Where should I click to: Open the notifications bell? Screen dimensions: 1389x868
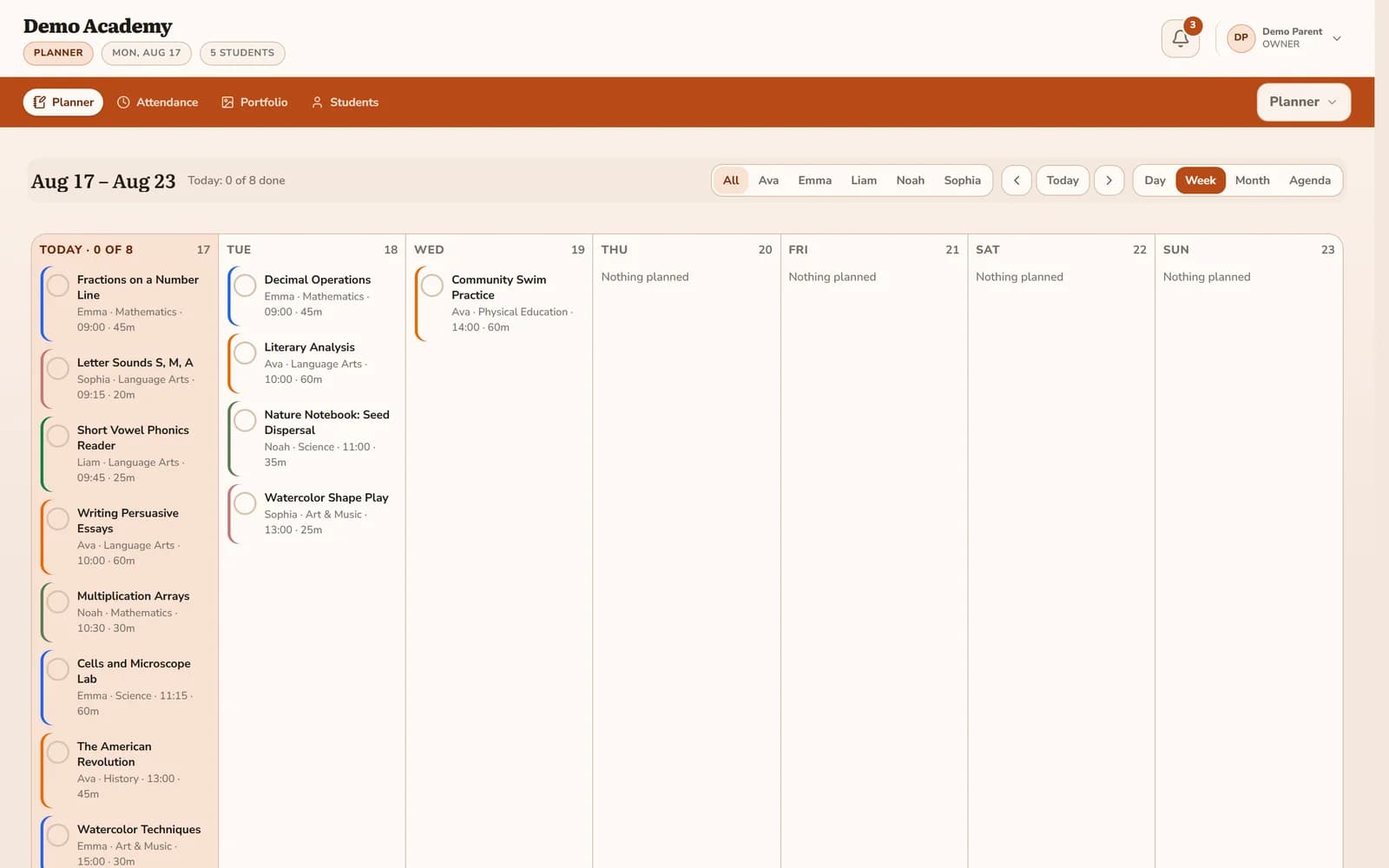coord(1180,38)
